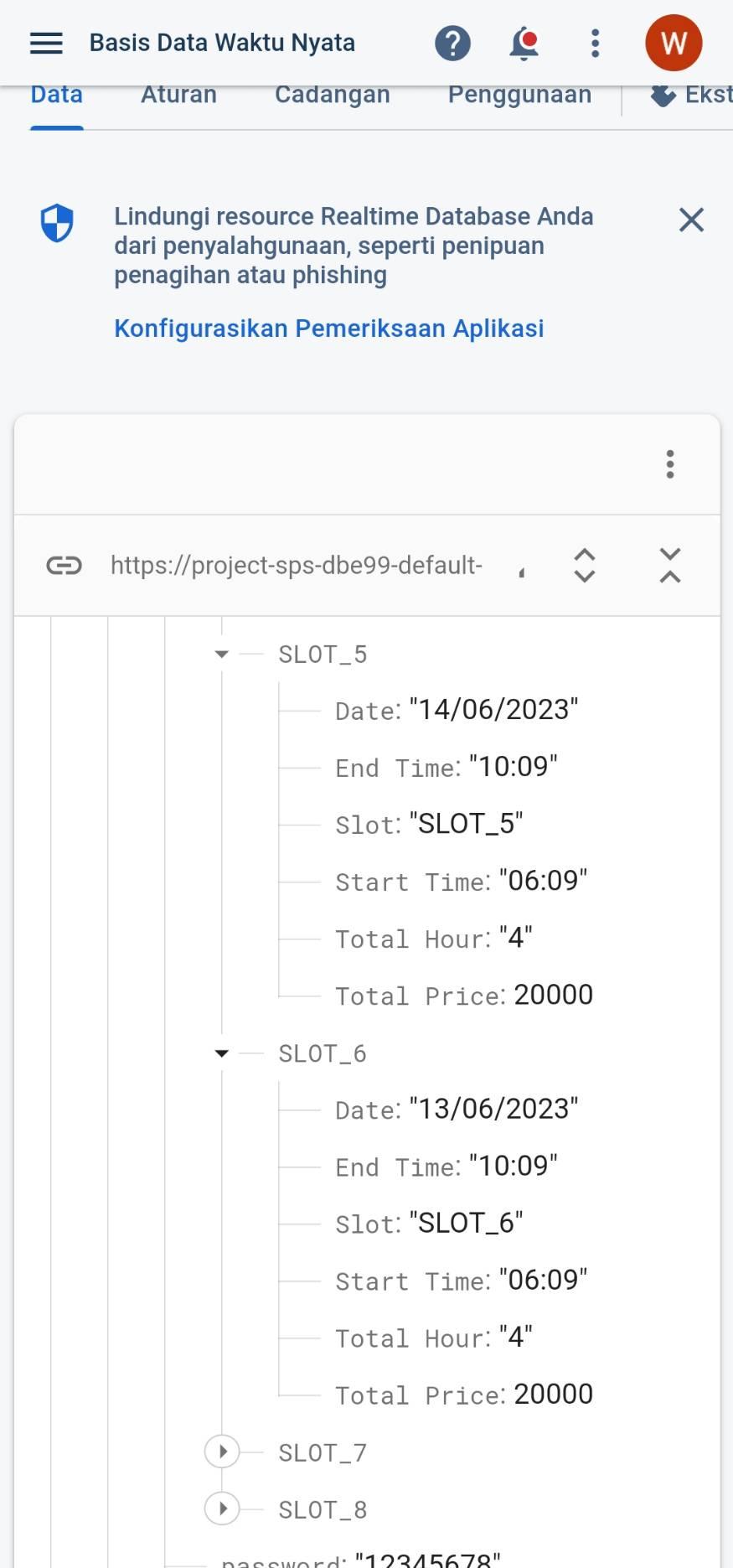Click the database URL link icon
Image resolution: width=733 pixels, height=1568 pixels.
[x=65, y=566]
